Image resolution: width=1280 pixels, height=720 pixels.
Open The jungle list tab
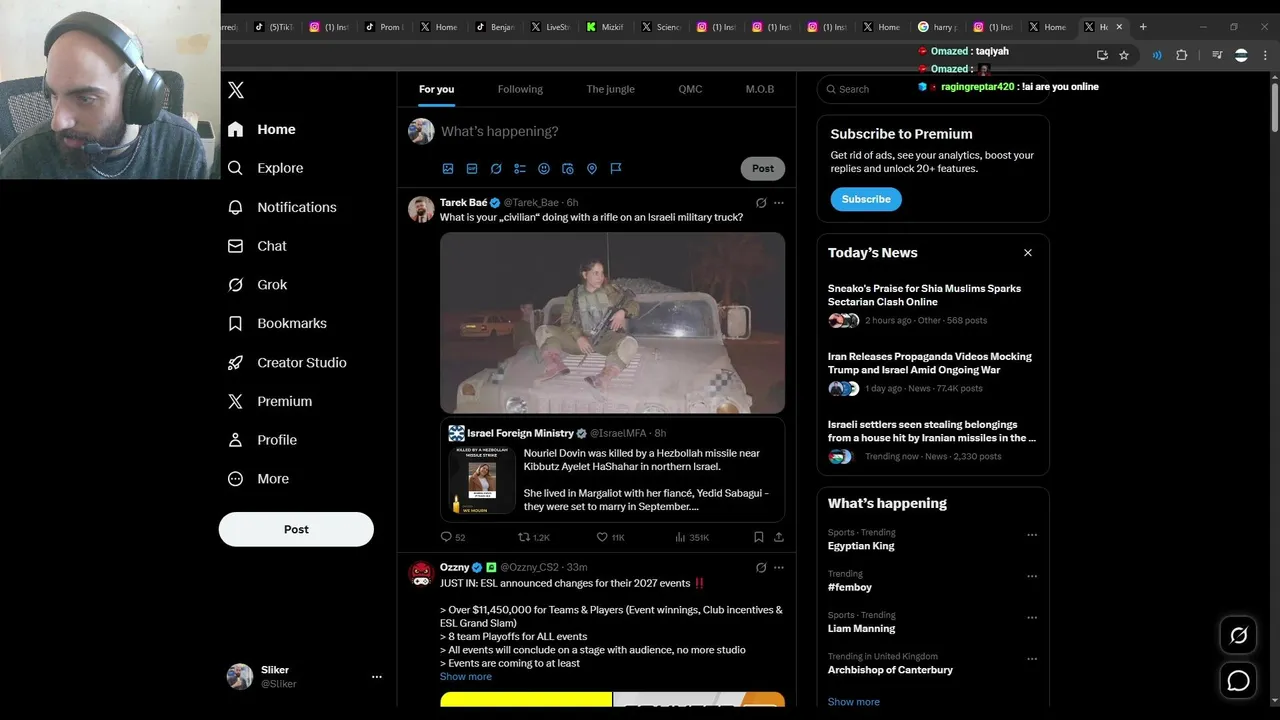click(610, 89)
